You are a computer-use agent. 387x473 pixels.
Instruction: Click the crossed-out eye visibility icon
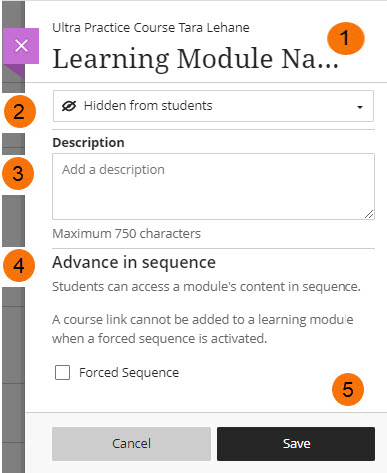[69, 106]
